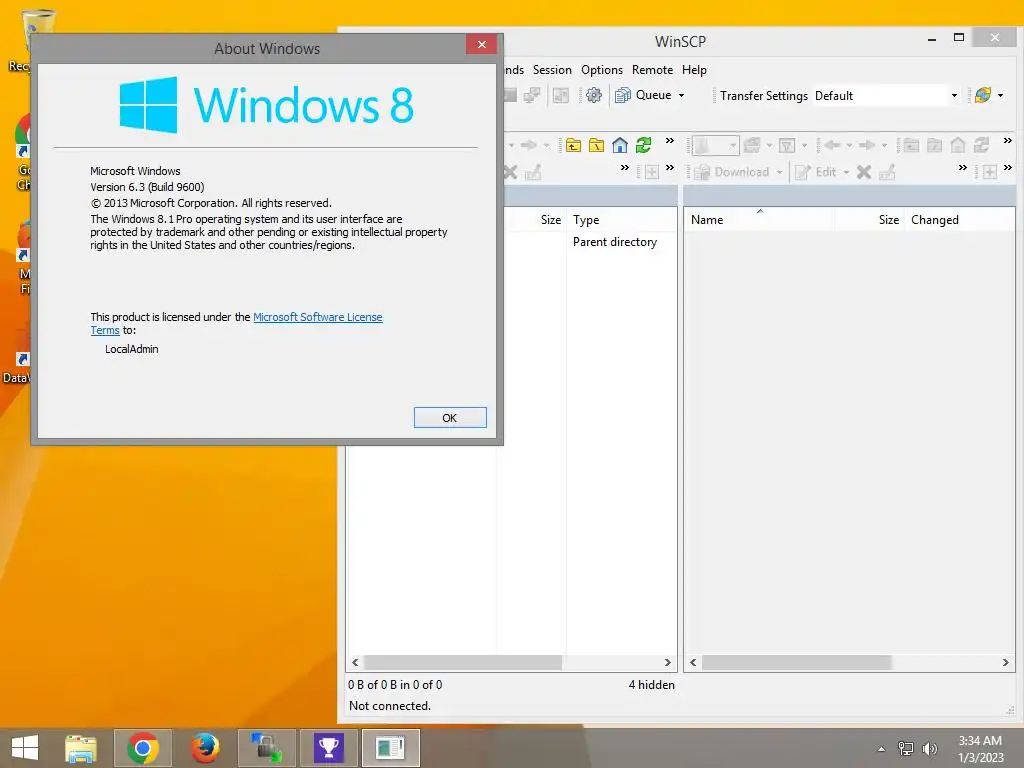This screenshot has width=1024, height=768.
Task: Refresh the local panel with green arrows
Action: click(643, 145)
